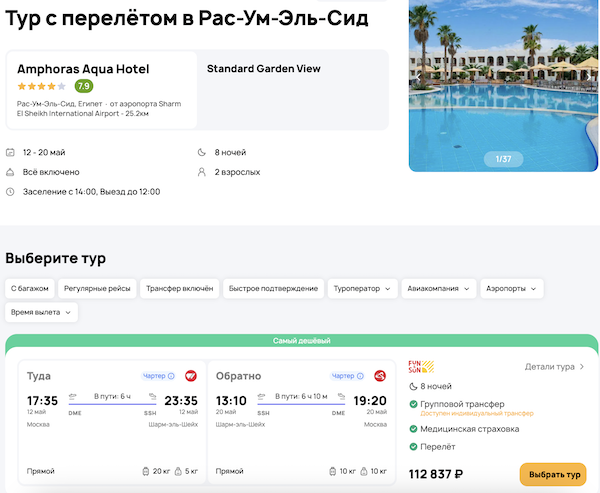Image resolution: width=600 pixels, height=493 pixels.
Task: Toggle the Трансфер включён filter chip
Action: (179, 288)
